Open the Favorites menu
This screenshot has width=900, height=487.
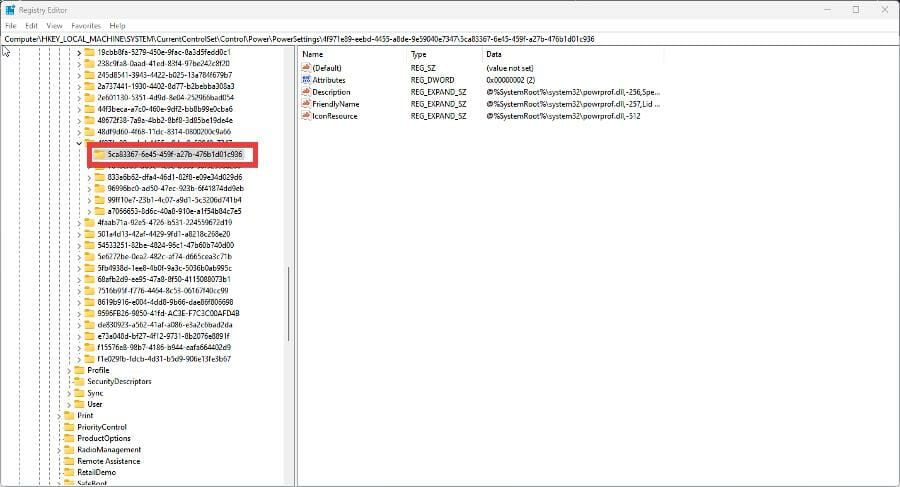pos(86,26)
